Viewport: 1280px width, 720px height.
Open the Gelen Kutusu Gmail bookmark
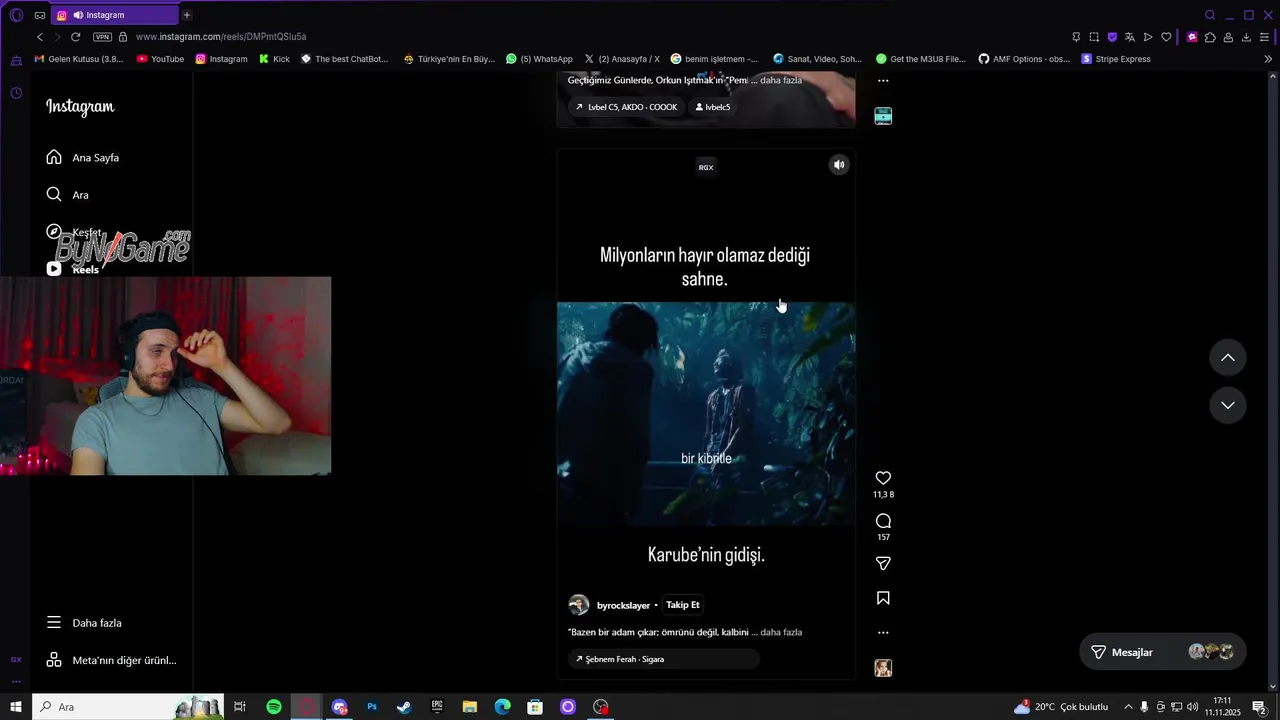[78, 59]
